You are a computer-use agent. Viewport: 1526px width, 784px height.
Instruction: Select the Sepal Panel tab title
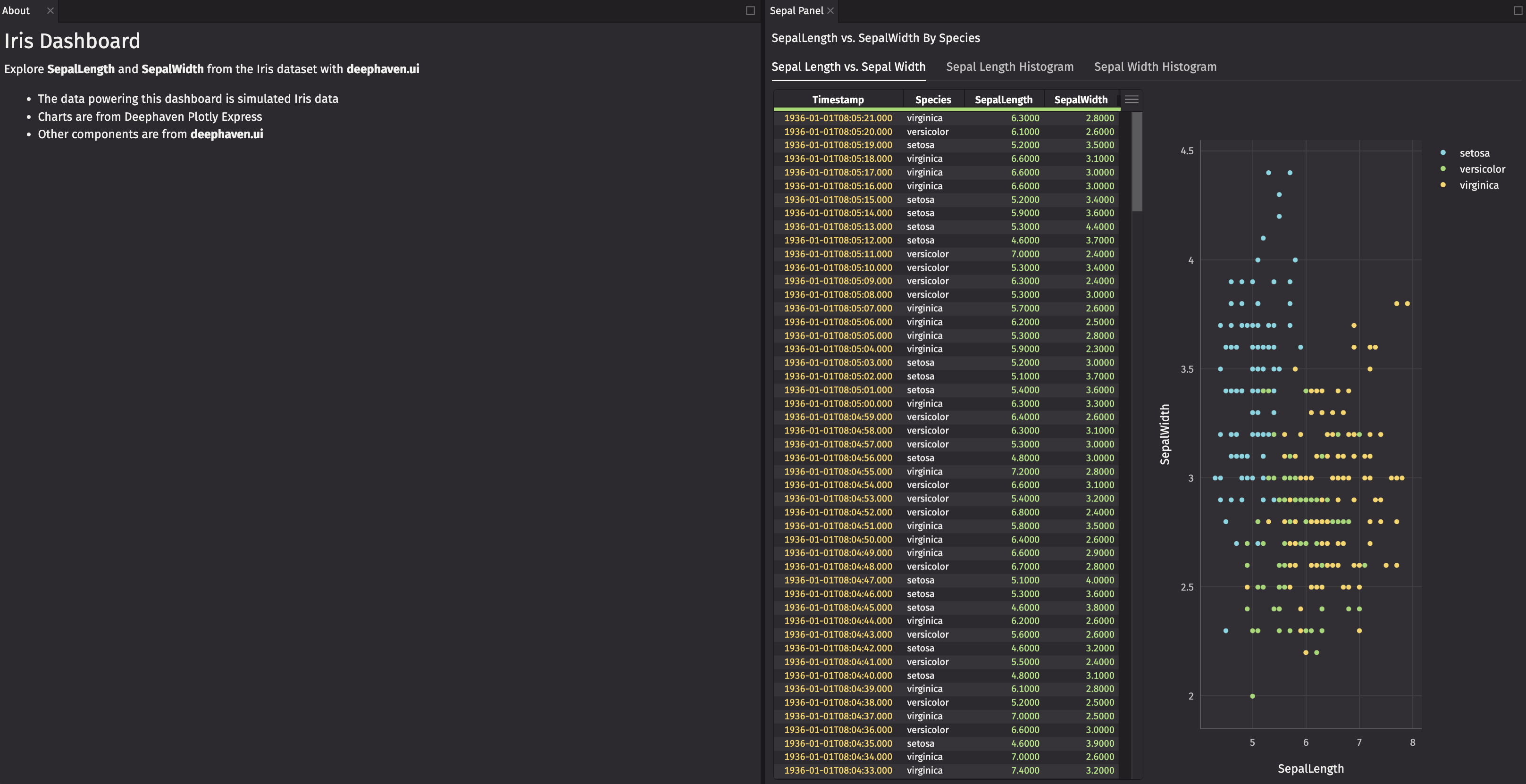796,11
